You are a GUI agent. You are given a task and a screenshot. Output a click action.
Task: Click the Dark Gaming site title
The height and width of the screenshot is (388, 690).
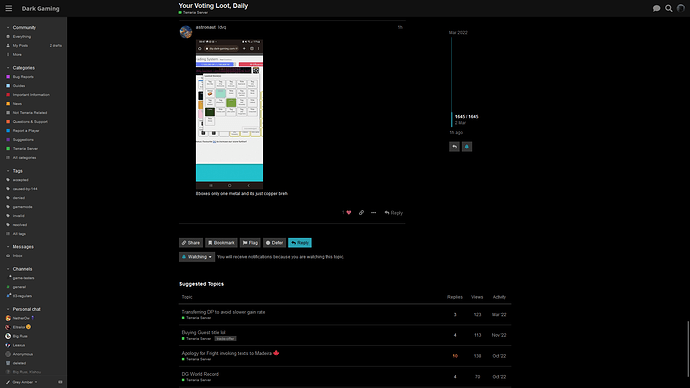point(40,8)
